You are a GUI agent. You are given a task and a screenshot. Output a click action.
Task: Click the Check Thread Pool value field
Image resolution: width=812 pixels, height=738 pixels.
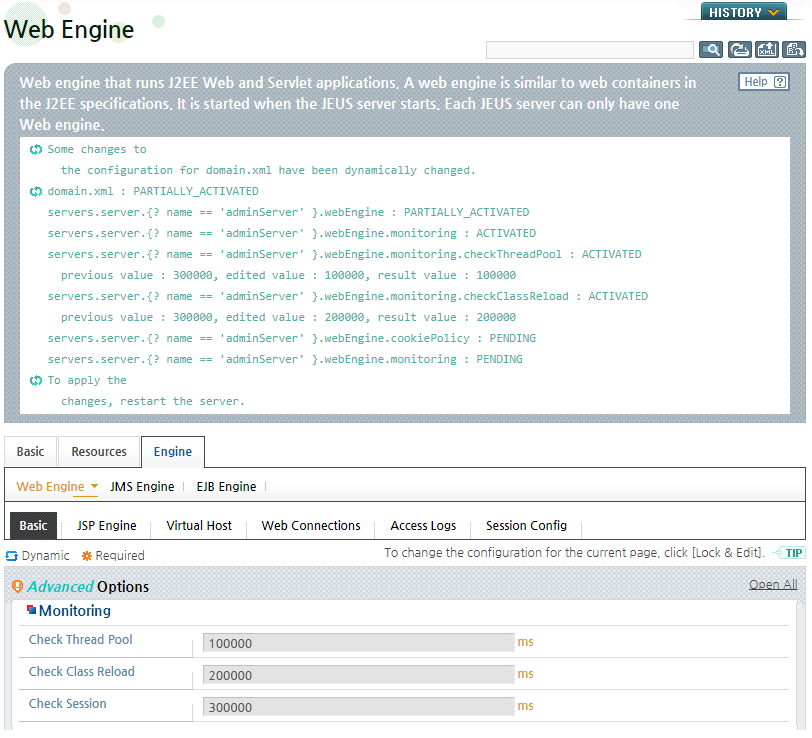[x=358, y=643]
